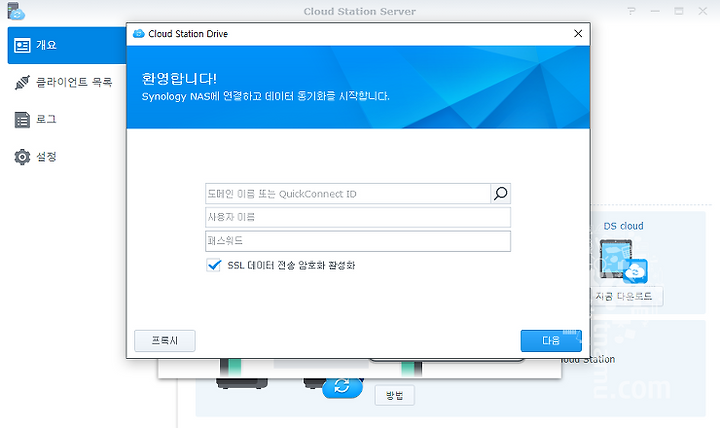Toggle the SSL data encryption checkbox
Screen dimensions: 720x428
point(214,265)
